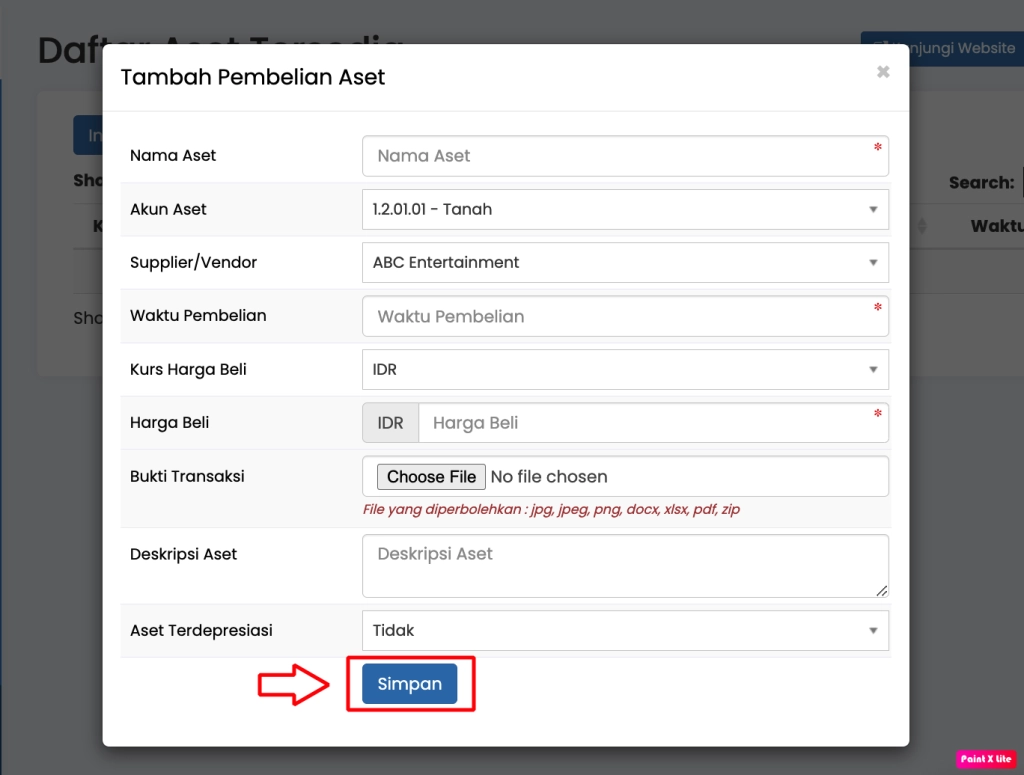The height and width of the screenshot is (775, 1024).
Task: Focus the Waktu Pembelian input
Action: pyautogui.click(x=624, y=317)
